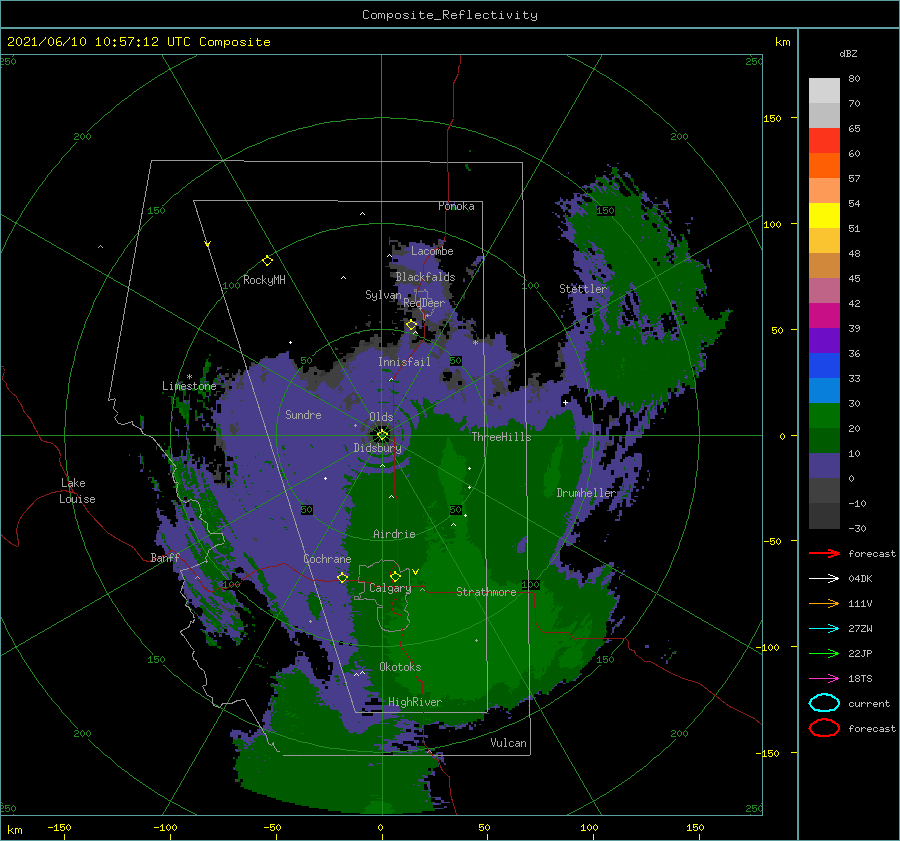900x841 pixels.
Task: Click the Innisfail city label
Action: [404, 362]
